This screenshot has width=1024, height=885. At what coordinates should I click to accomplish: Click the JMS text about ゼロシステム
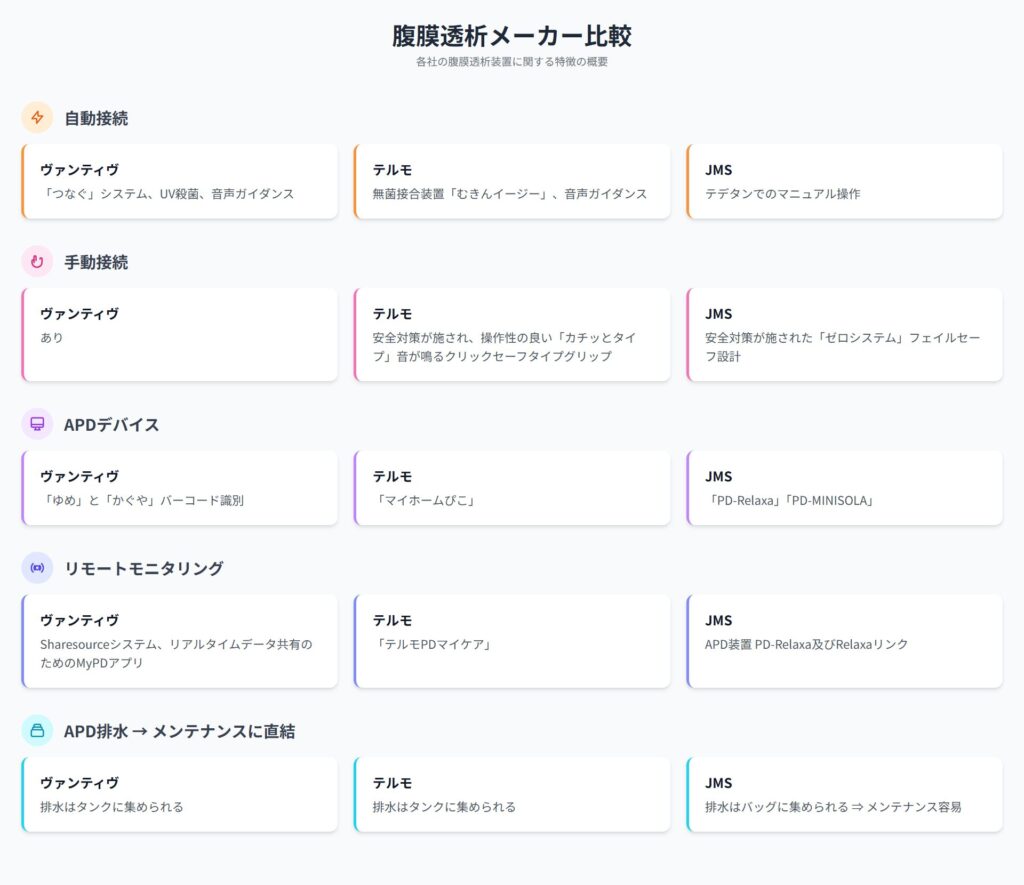[842, 347]
